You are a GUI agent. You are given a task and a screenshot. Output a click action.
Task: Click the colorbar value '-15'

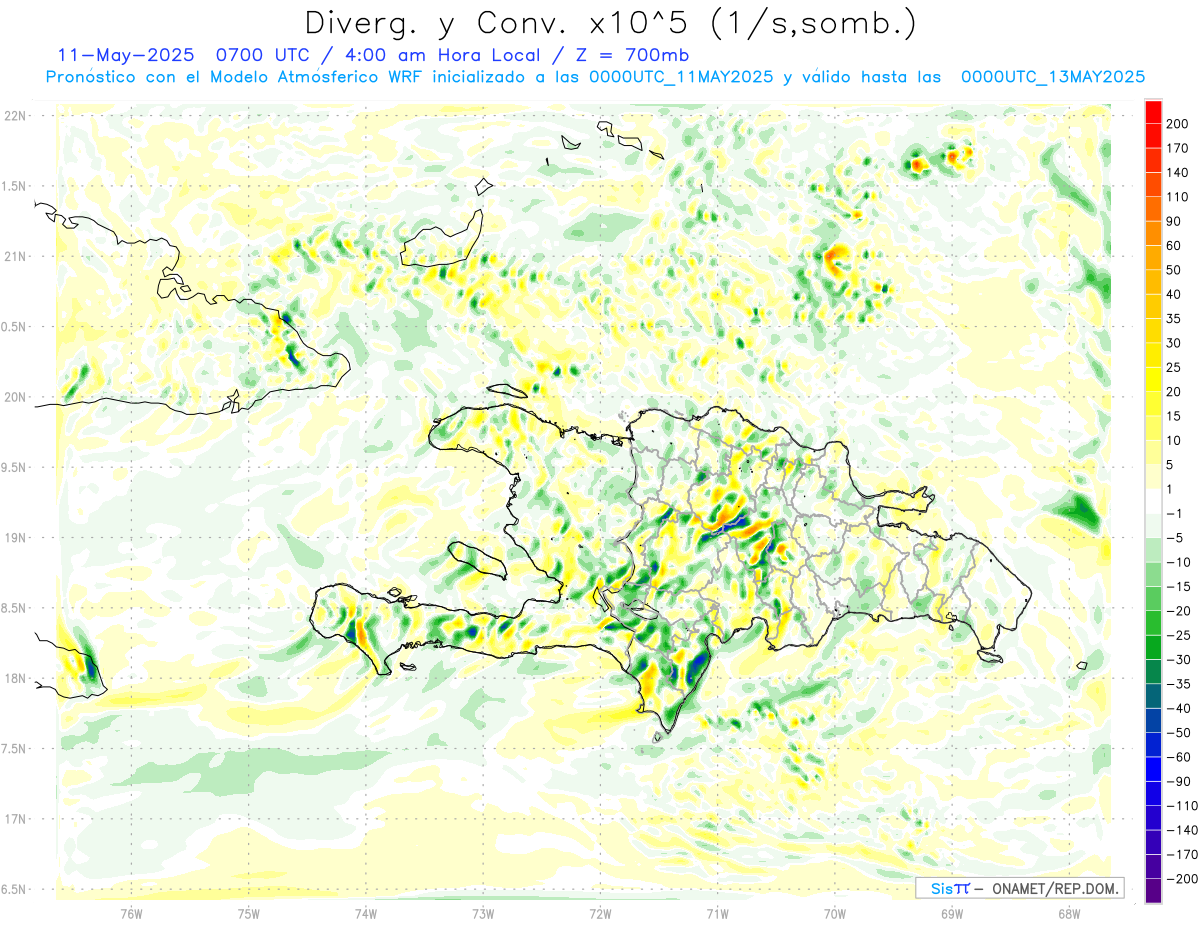point(1178,586)
